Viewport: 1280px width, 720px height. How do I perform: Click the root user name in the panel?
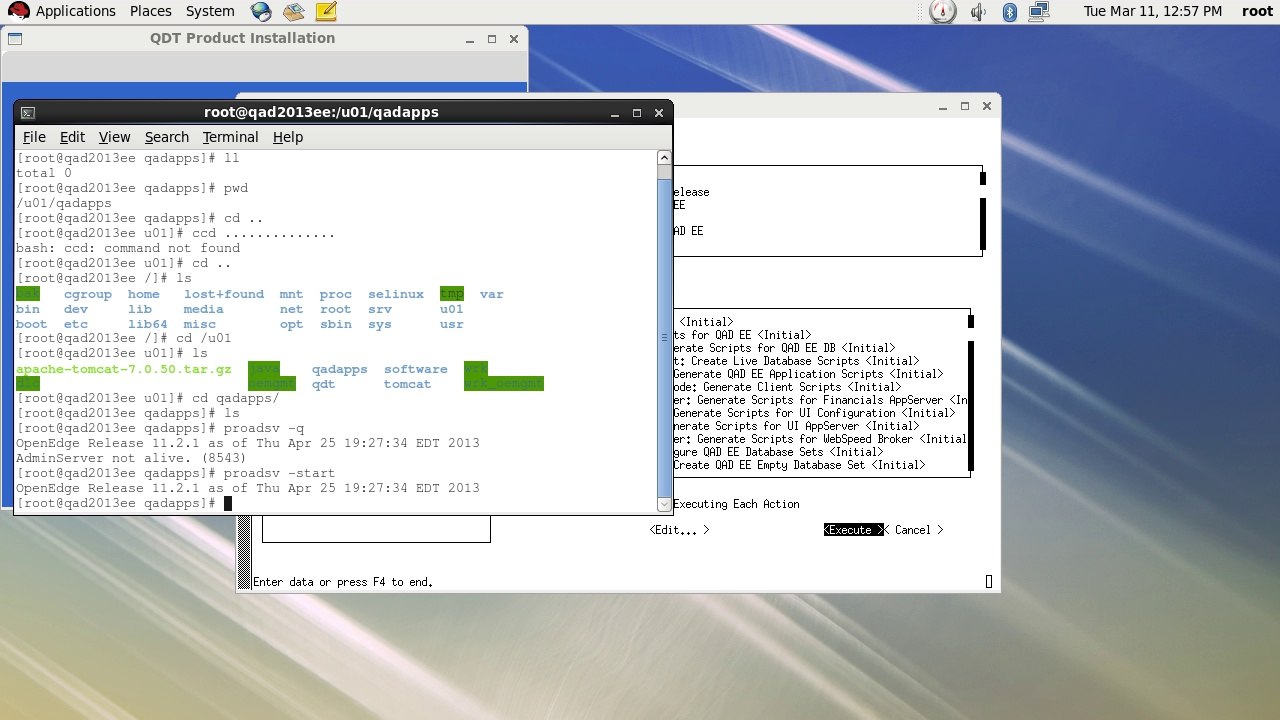tap(1257, 11)
